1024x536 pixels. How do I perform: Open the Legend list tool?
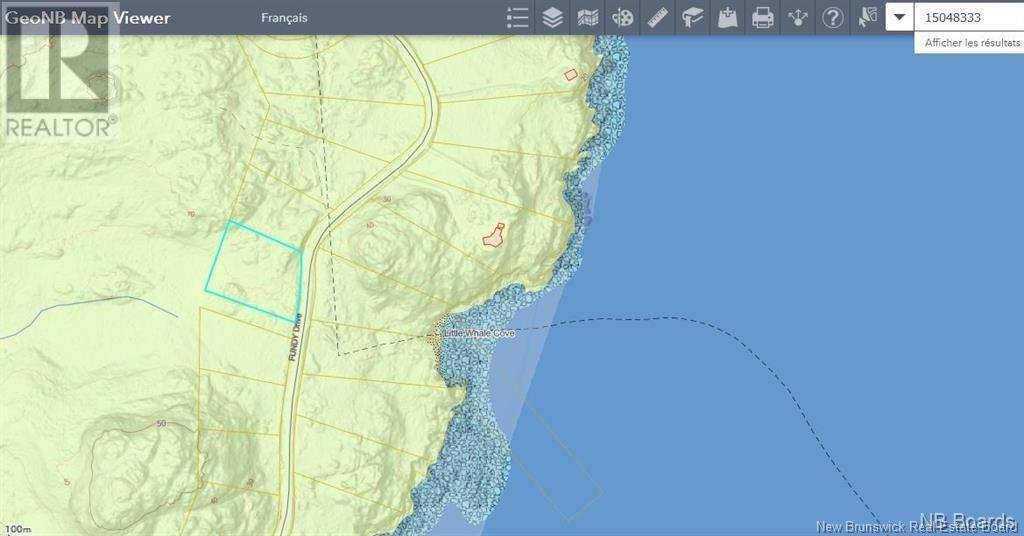(517, 18)
